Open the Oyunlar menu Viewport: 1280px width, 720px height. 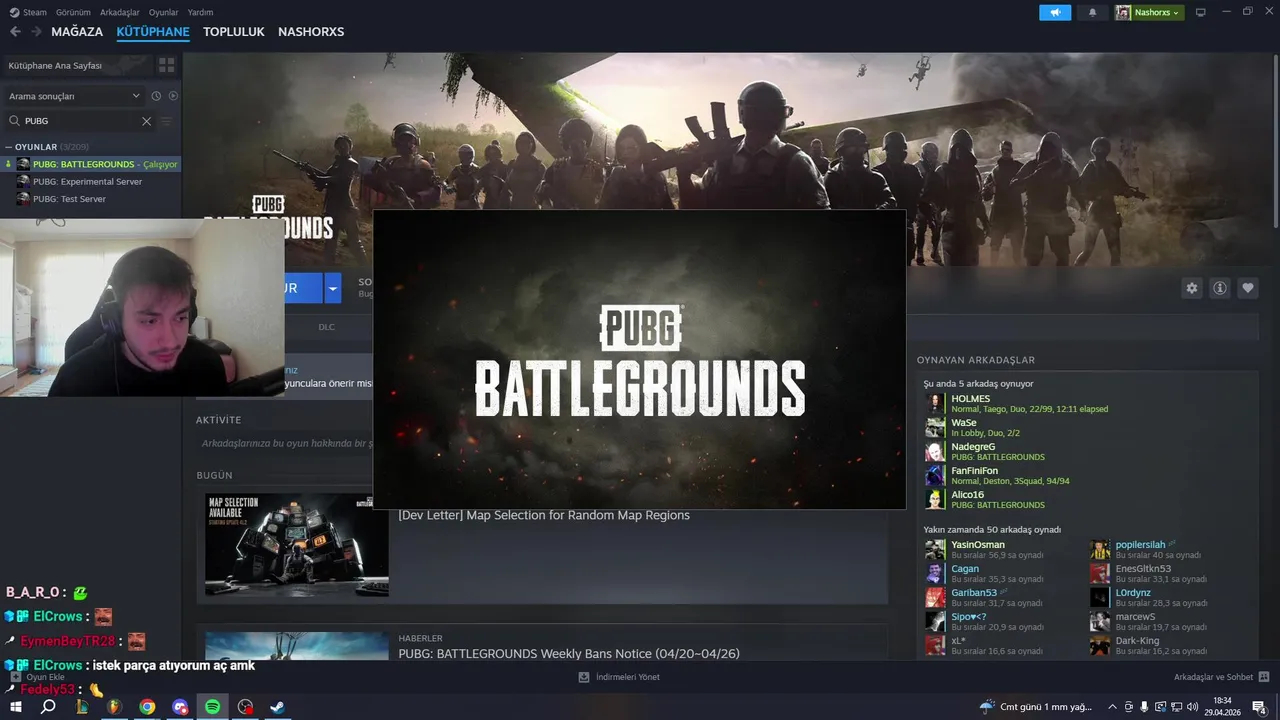tap(164, 12)
